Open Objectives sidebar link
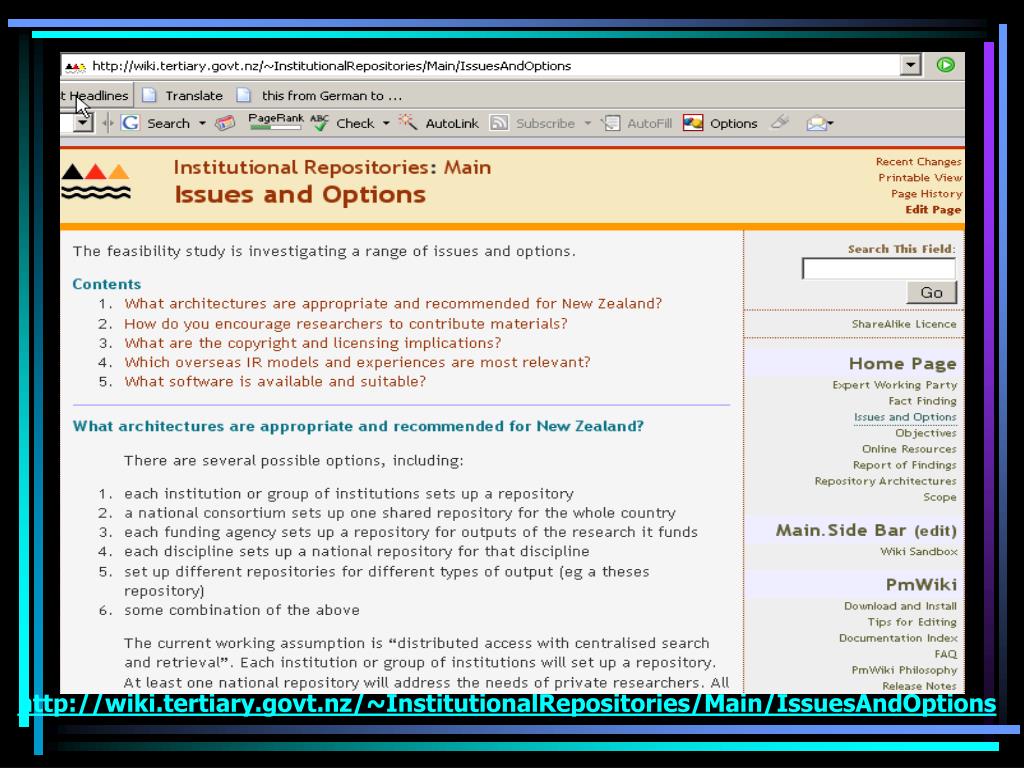This screenshot has height=768, width=1024. [x=925, y=433]
